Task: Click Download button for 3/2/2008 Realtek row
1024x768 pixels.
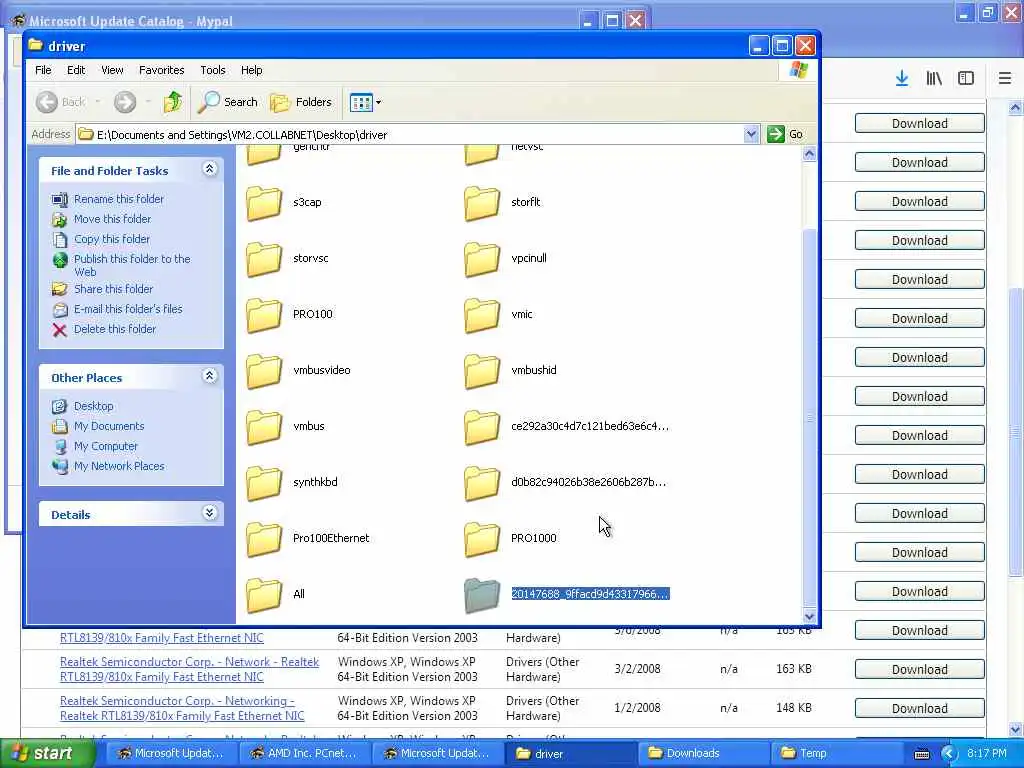Action: pos(920,669)
